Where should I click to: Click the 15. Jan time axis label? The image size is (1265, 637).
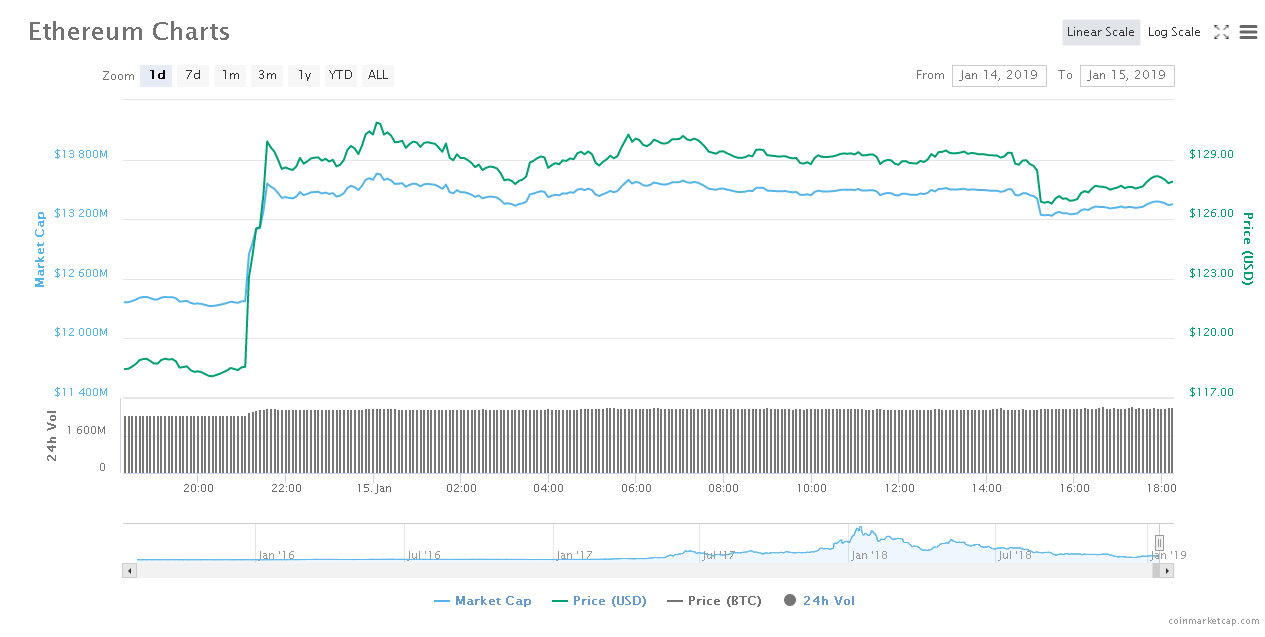374,488
